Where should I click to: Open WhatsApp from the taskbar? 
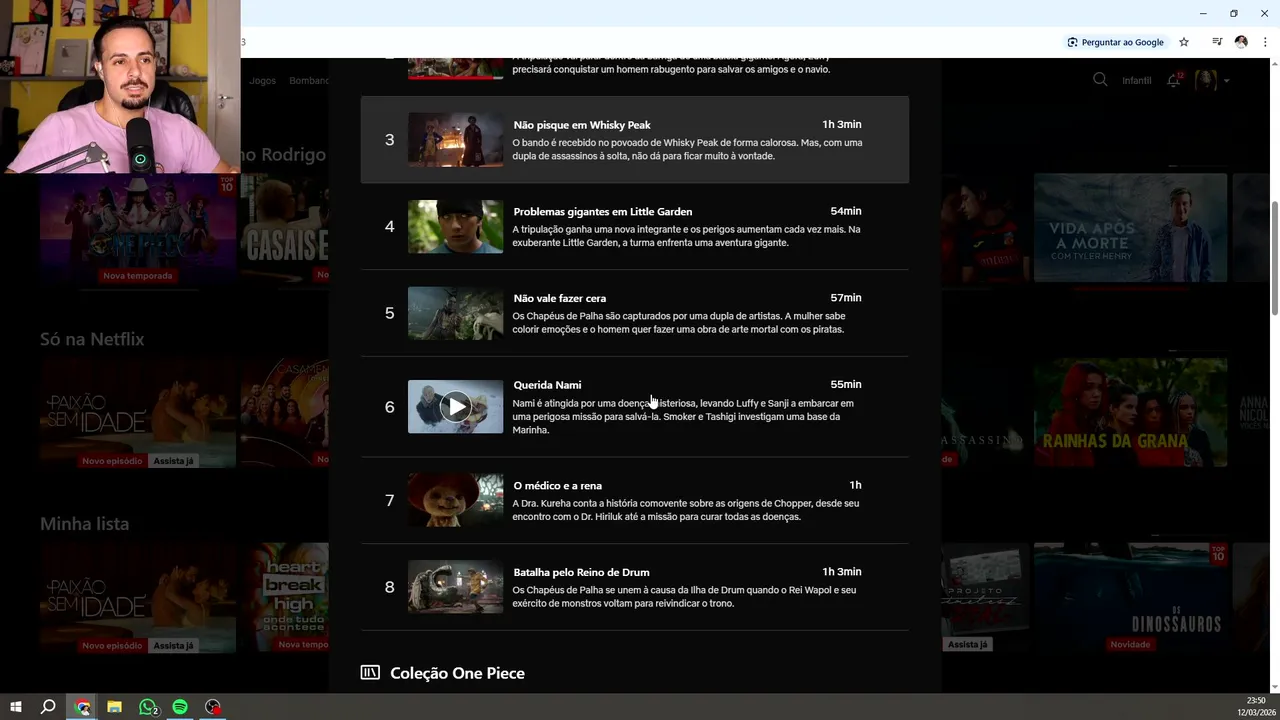click(148, 707)
